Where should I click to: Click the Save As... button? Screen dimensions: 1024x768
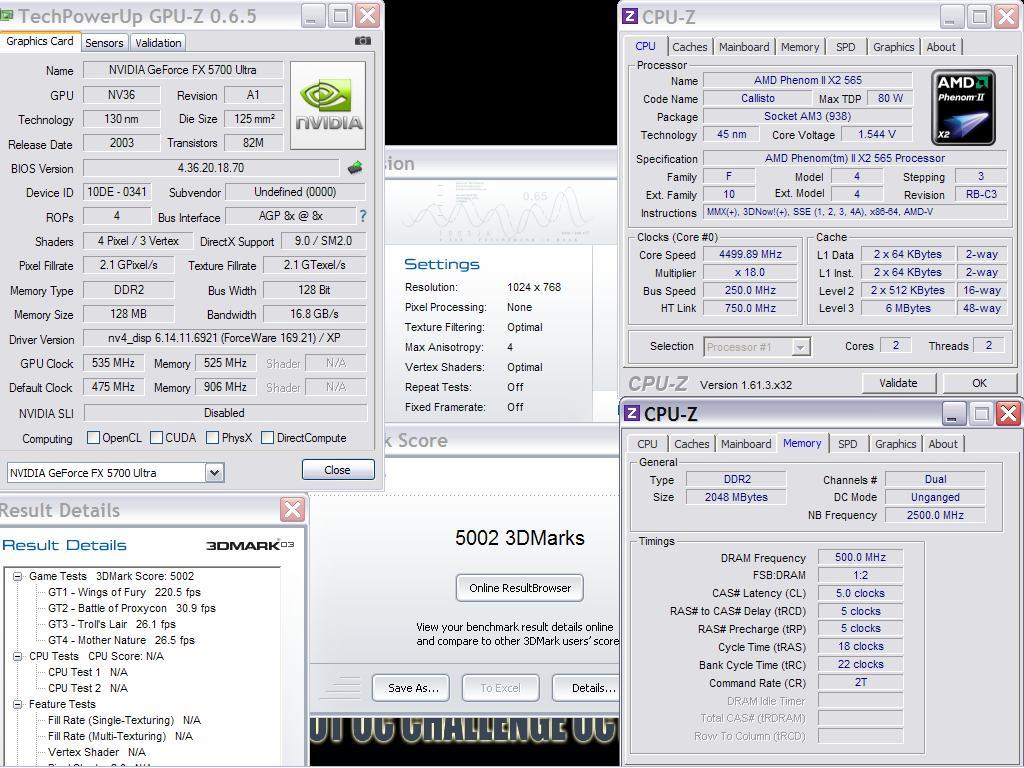pos(411,688)
